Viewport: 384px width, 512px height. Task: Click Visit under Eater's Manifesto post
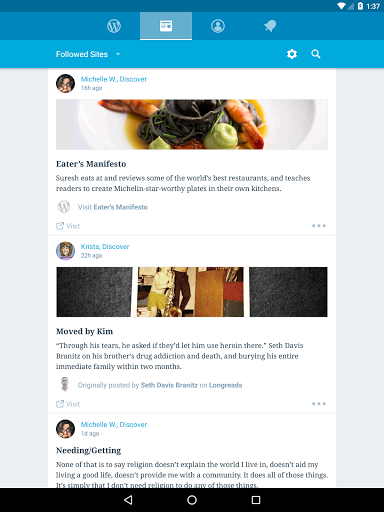pyautogui.click(x=68, y=226)
